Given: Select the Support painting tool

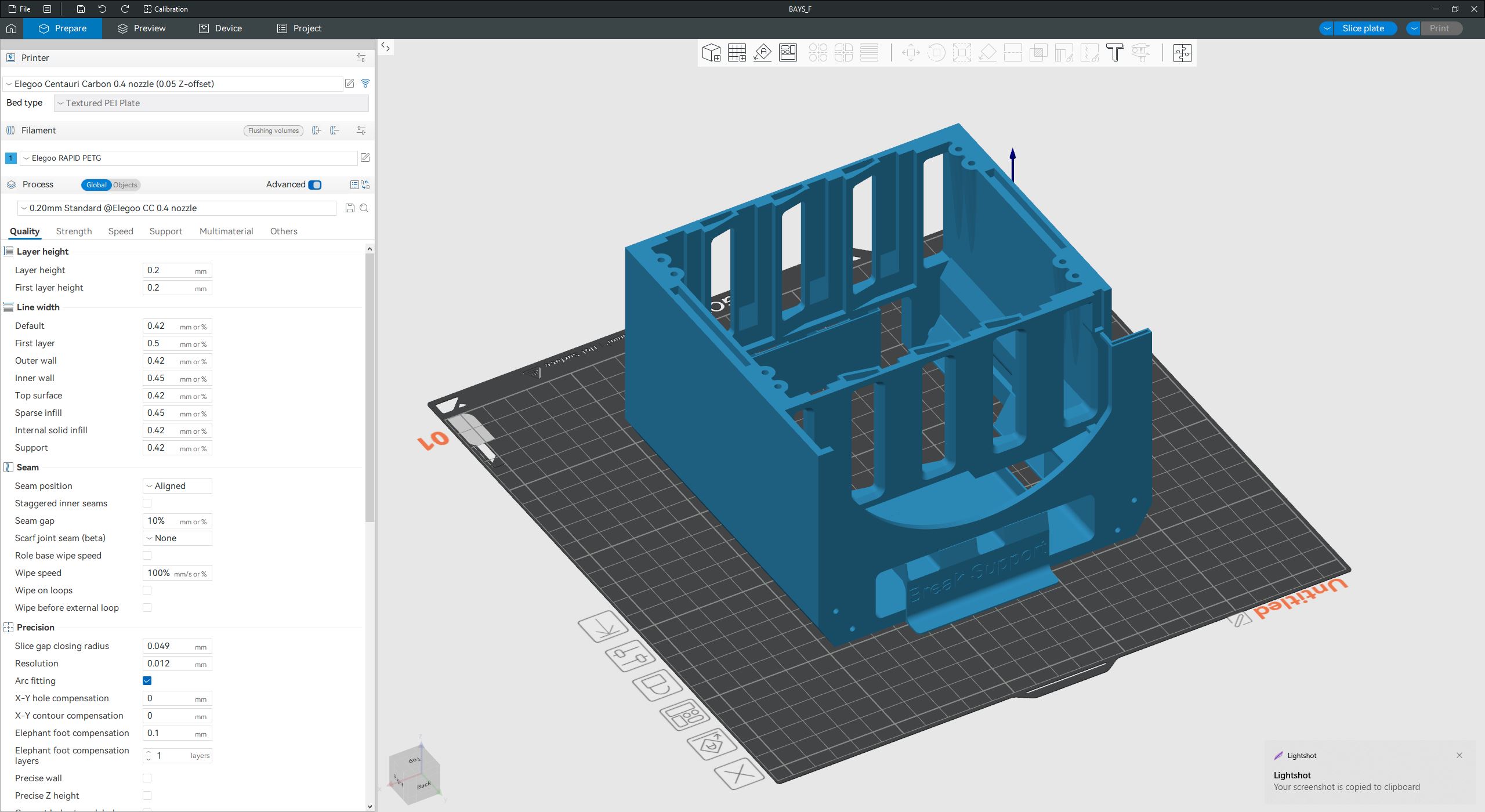Looking at the screenshot, I should click(x=1064, y=53).
